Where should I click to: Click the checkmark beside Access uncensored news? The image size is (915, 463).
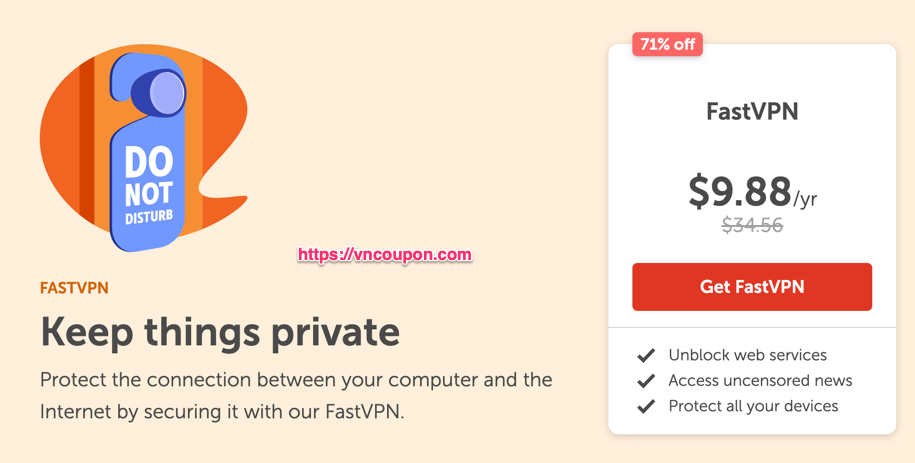tap(646, 381)
